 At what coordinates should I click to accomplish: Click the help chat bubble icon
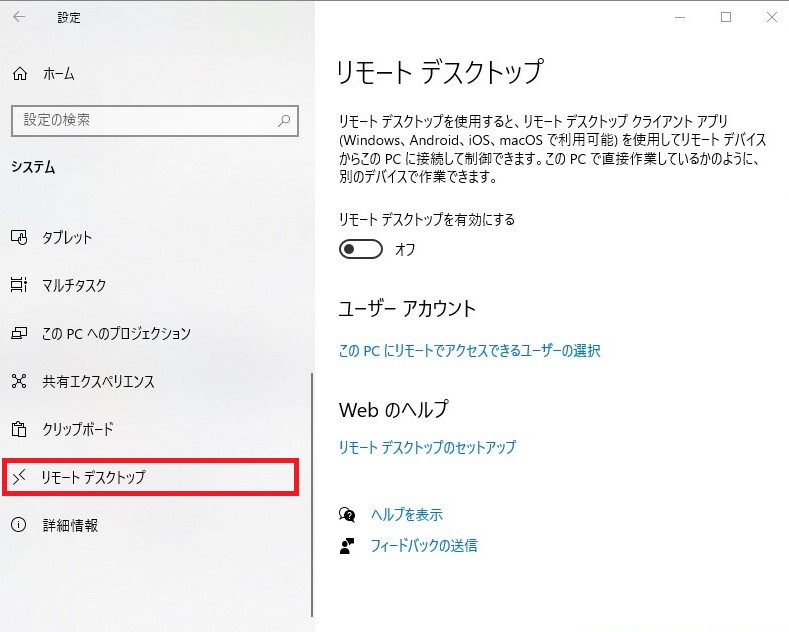coord(347,514)
